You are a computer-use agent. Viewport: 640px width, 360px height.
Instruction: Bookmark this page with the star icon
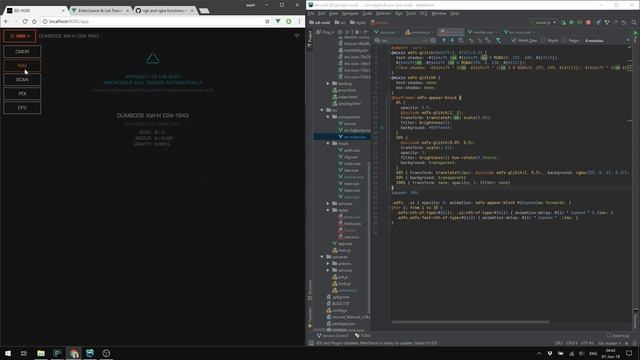267,21
